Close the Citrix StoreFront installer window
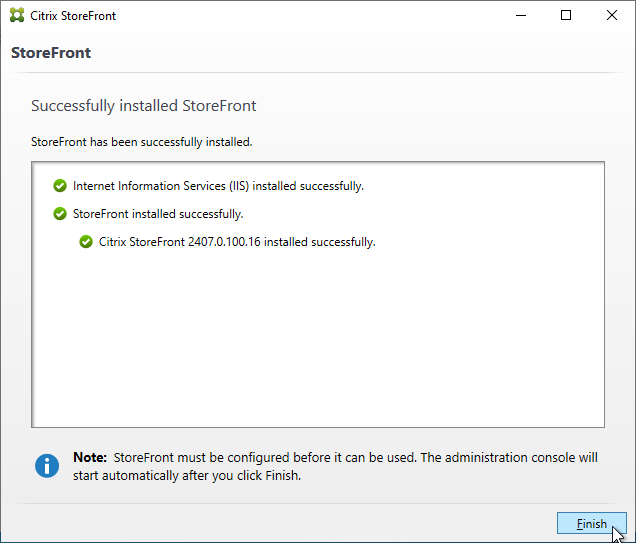The image size is (636, 543). (x=612, y=16)
